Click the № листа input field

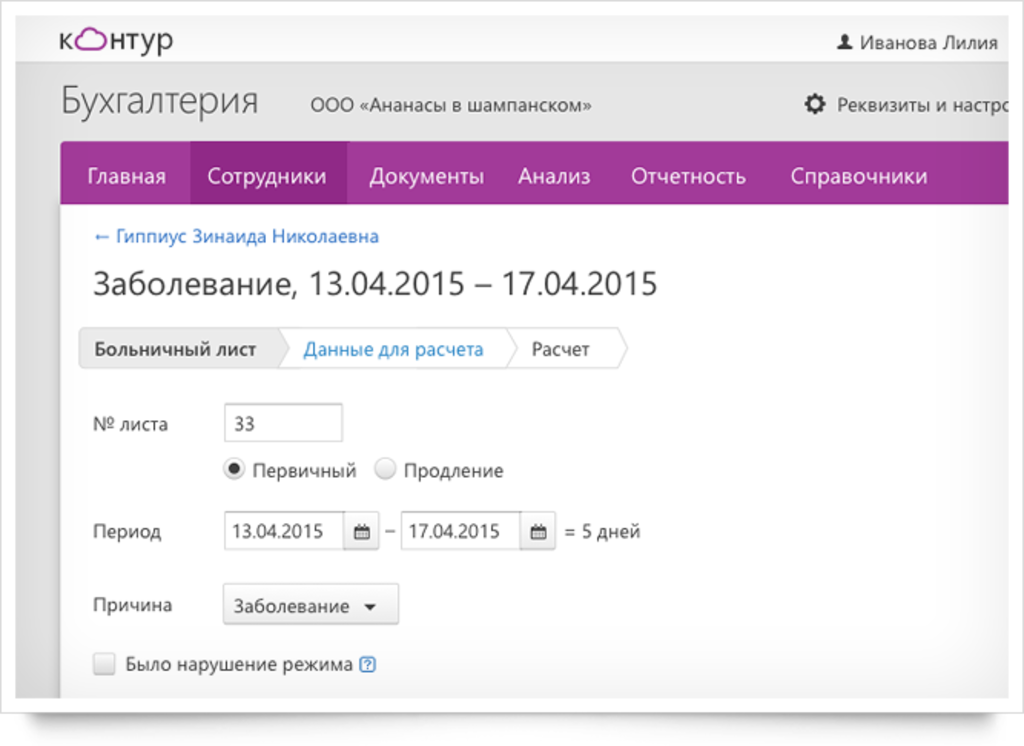[283, 424]
